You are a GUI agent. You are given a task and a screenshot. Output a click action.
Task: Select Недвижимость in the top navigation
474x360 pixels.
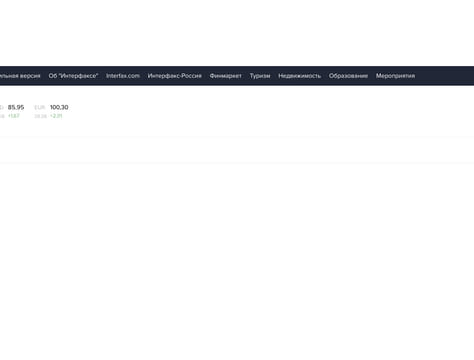pos(299,76)
